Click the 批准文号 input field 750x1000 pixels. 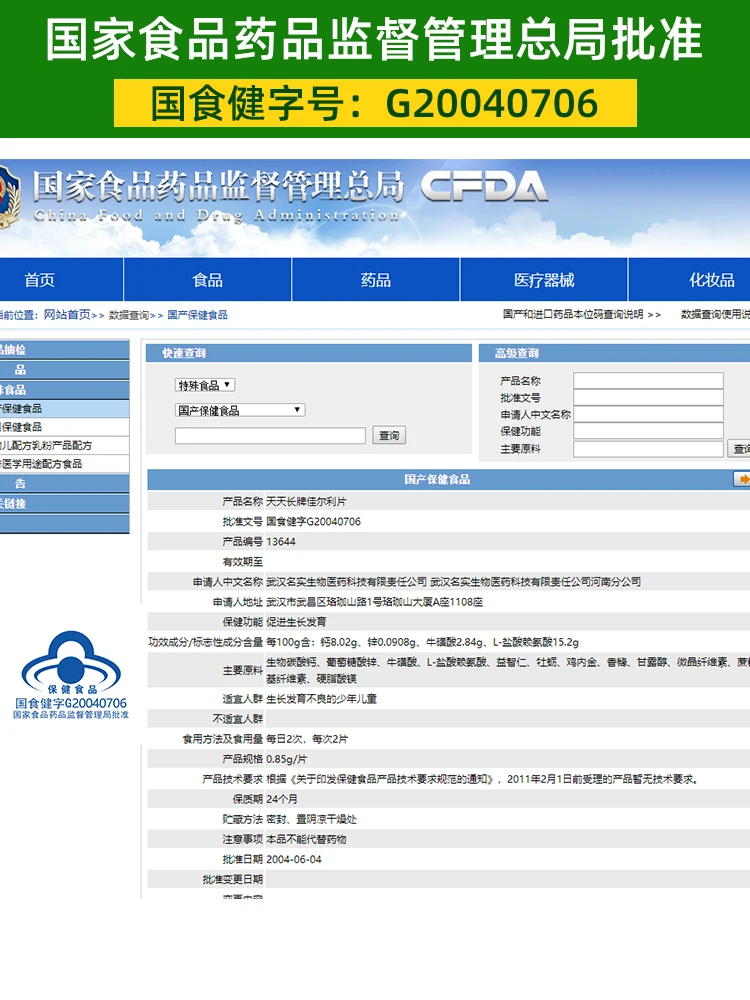[x=648, y=397]
